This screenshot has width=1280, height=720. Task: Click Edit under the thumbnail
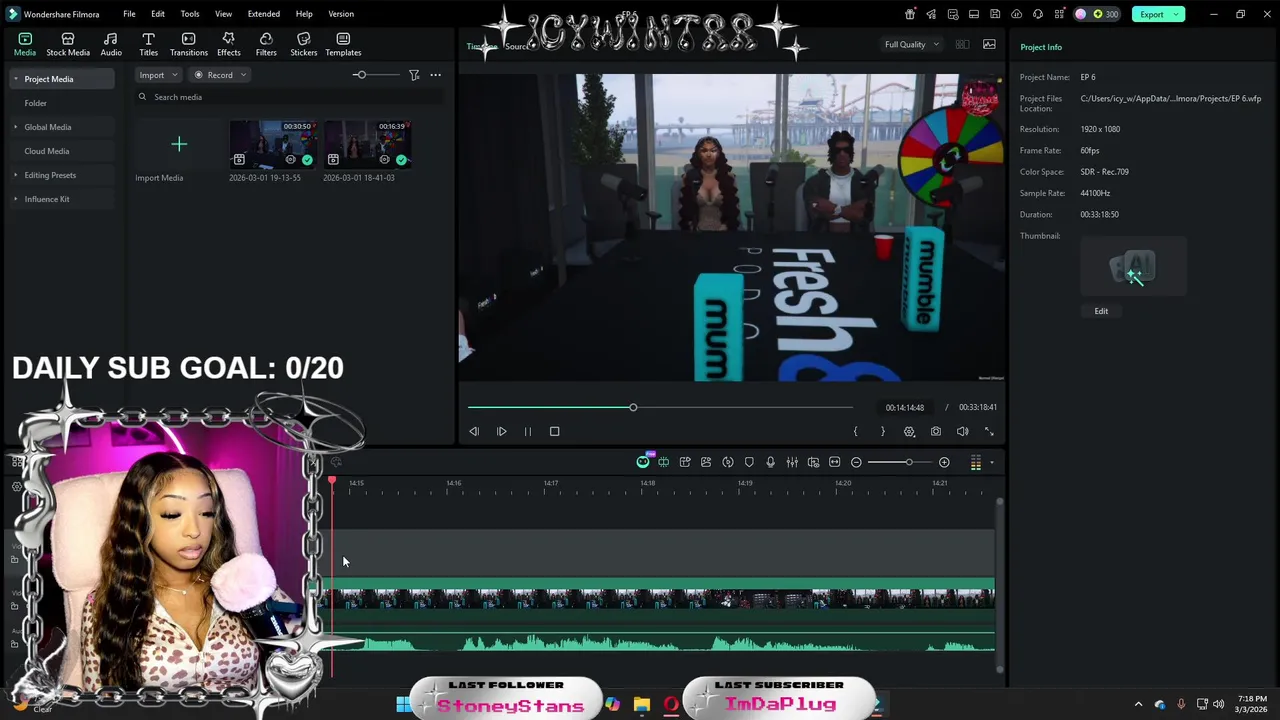pos(1101,311)
